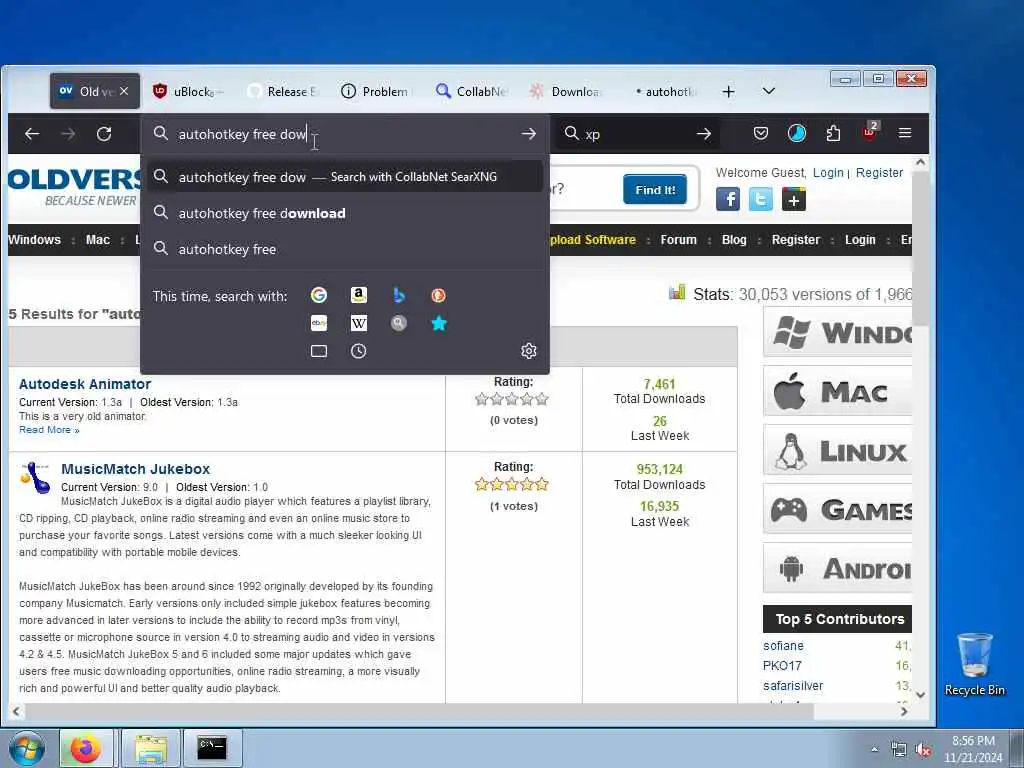Click the Twitter icon on OldVersion page

pyautogui.click(x=761, y=199)
